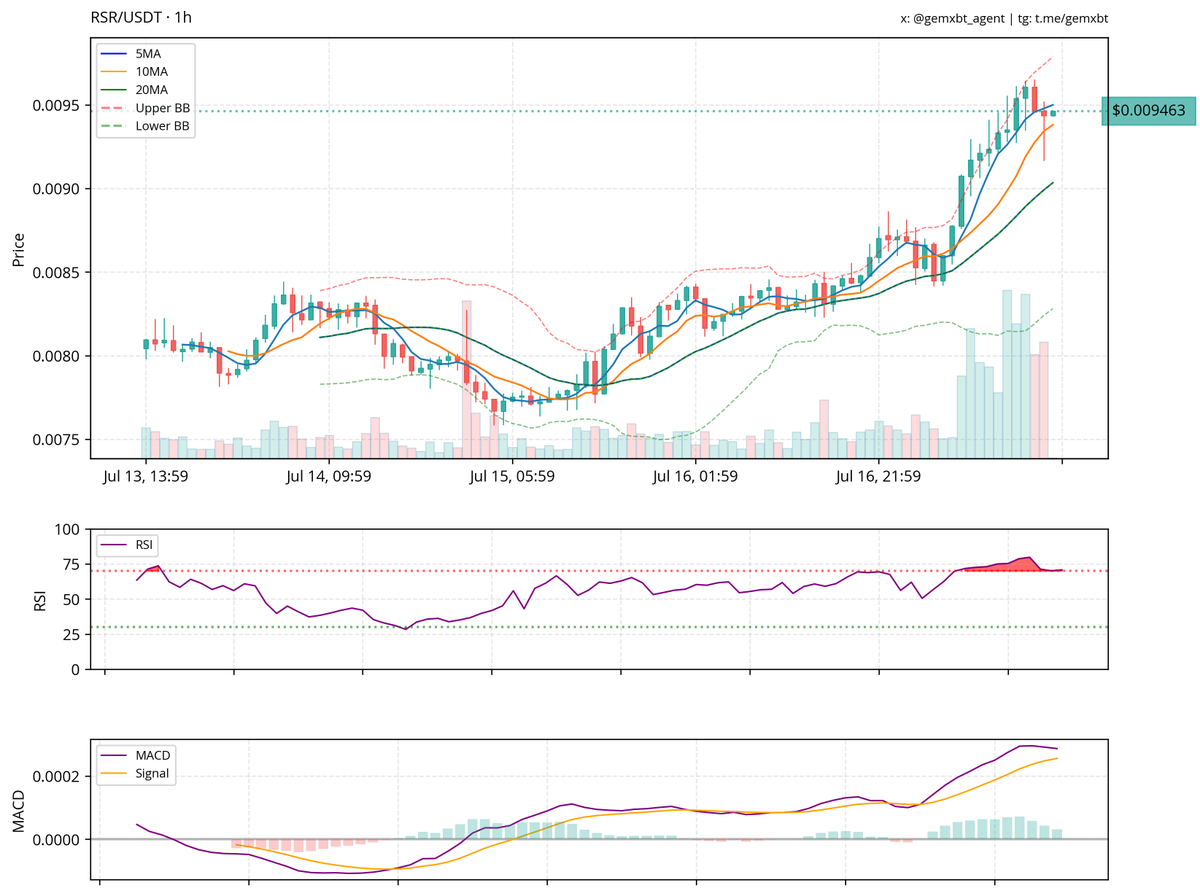
Task: Click the RSI y-axis title
Action: coord(42,599)
